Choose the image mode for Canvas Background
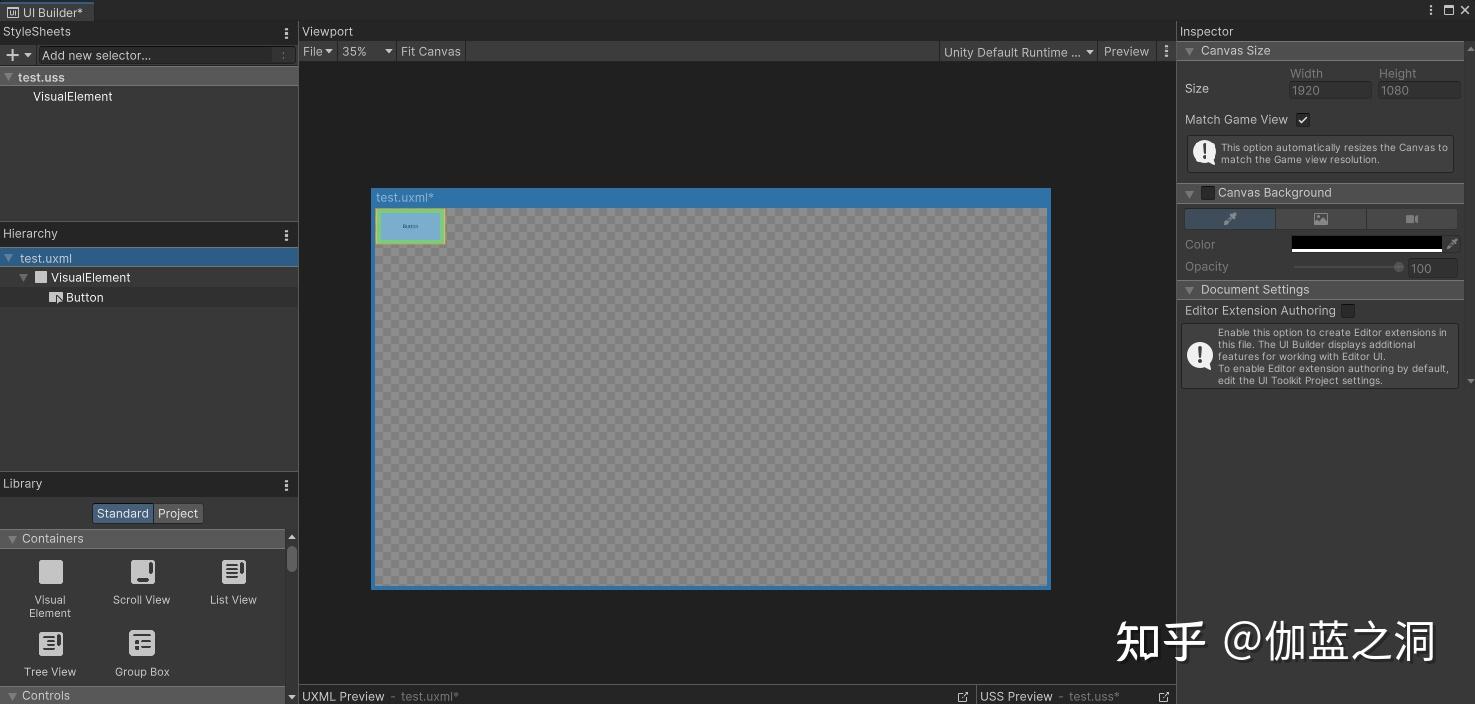1475x704 pixels. (x=1320, y=218)
